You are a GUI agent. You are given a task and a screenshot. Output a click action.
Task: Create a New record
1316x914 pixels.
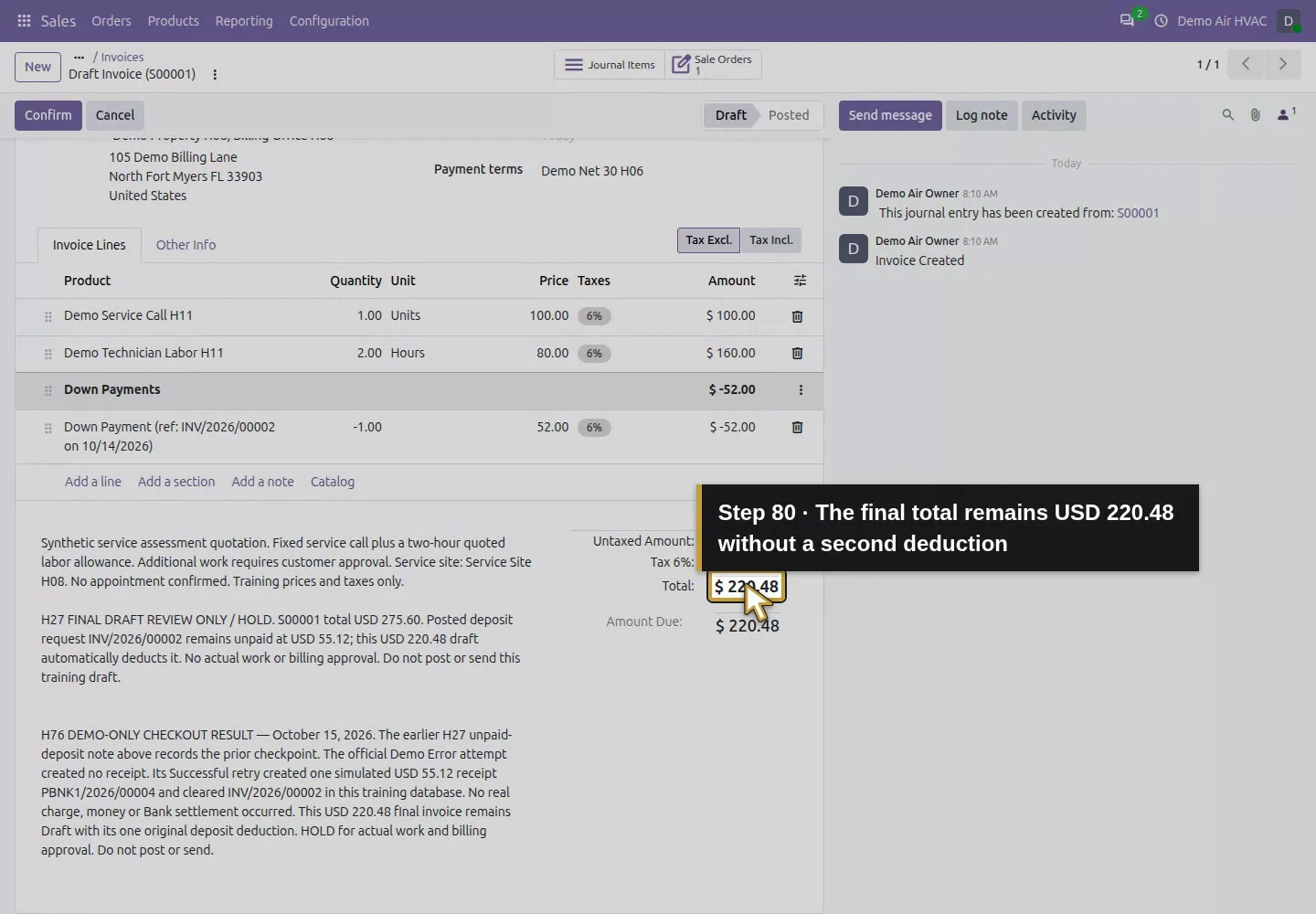pos(37,67)
